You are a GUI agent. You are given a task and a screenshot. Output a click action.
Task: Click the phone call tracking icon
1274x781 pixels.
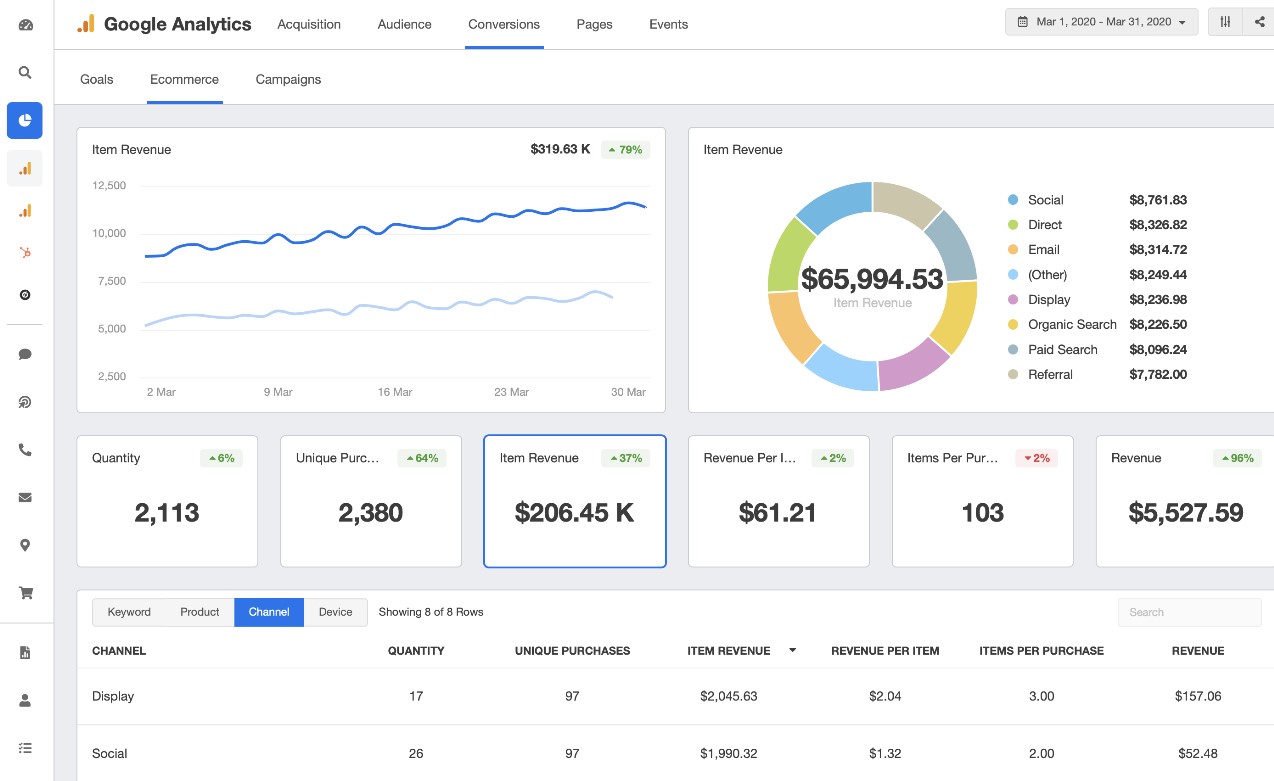click(x=25, y=450)
